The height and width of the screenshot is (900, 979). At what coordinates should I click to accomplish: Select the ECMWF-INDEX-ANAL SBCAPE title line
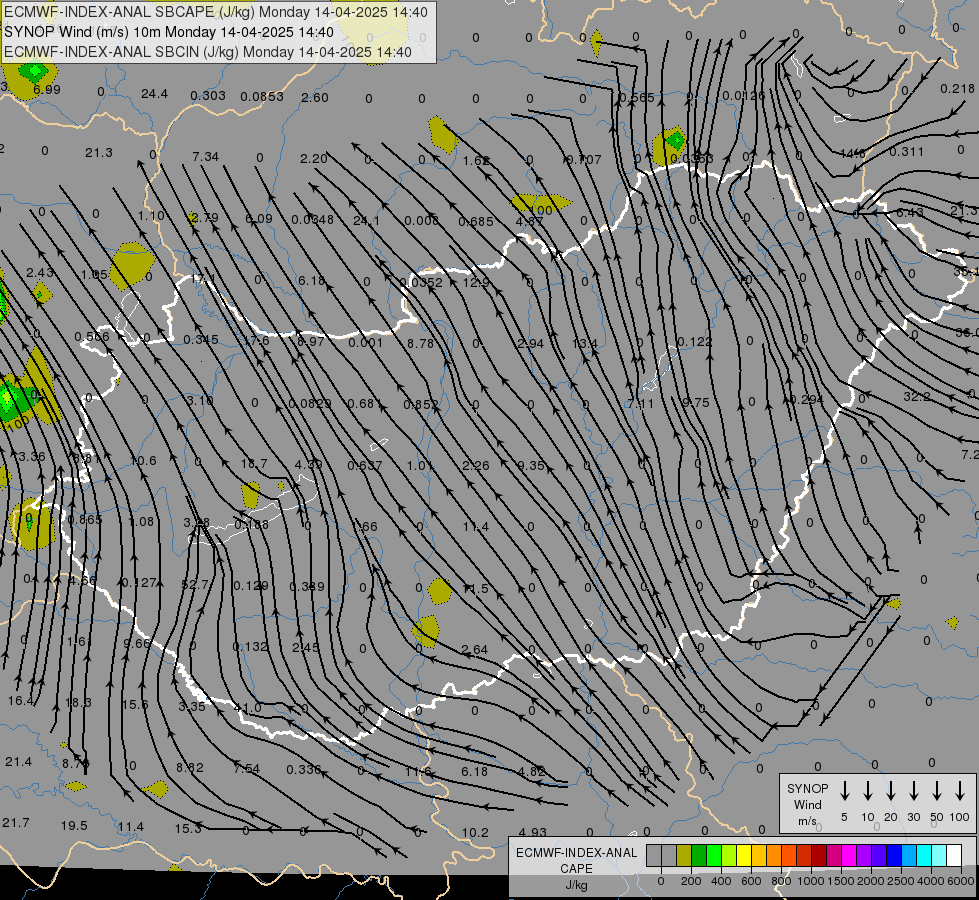[216, 12]
